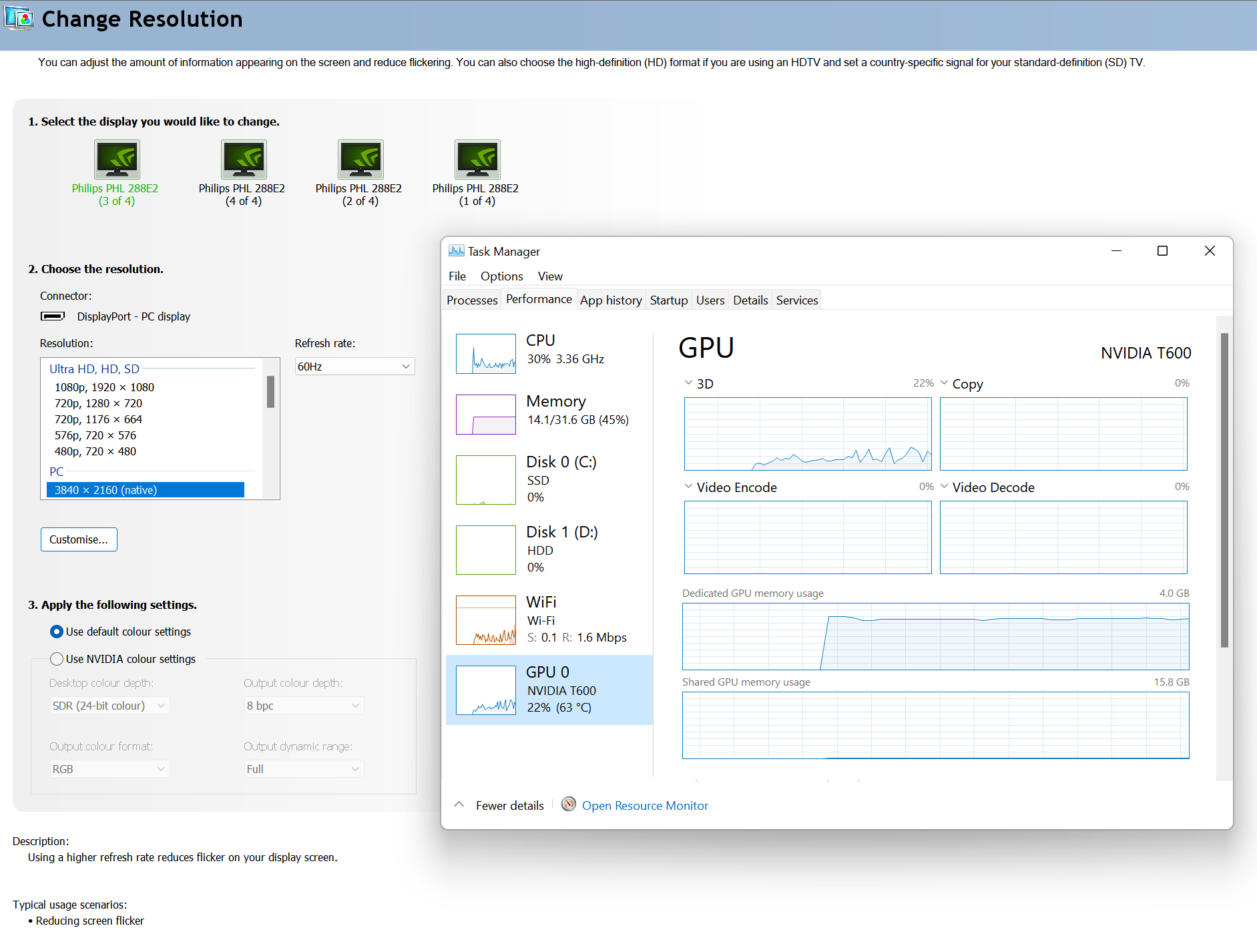
Task: Click the DisplayPort - PC display connector text
Action: coord(134,316)
